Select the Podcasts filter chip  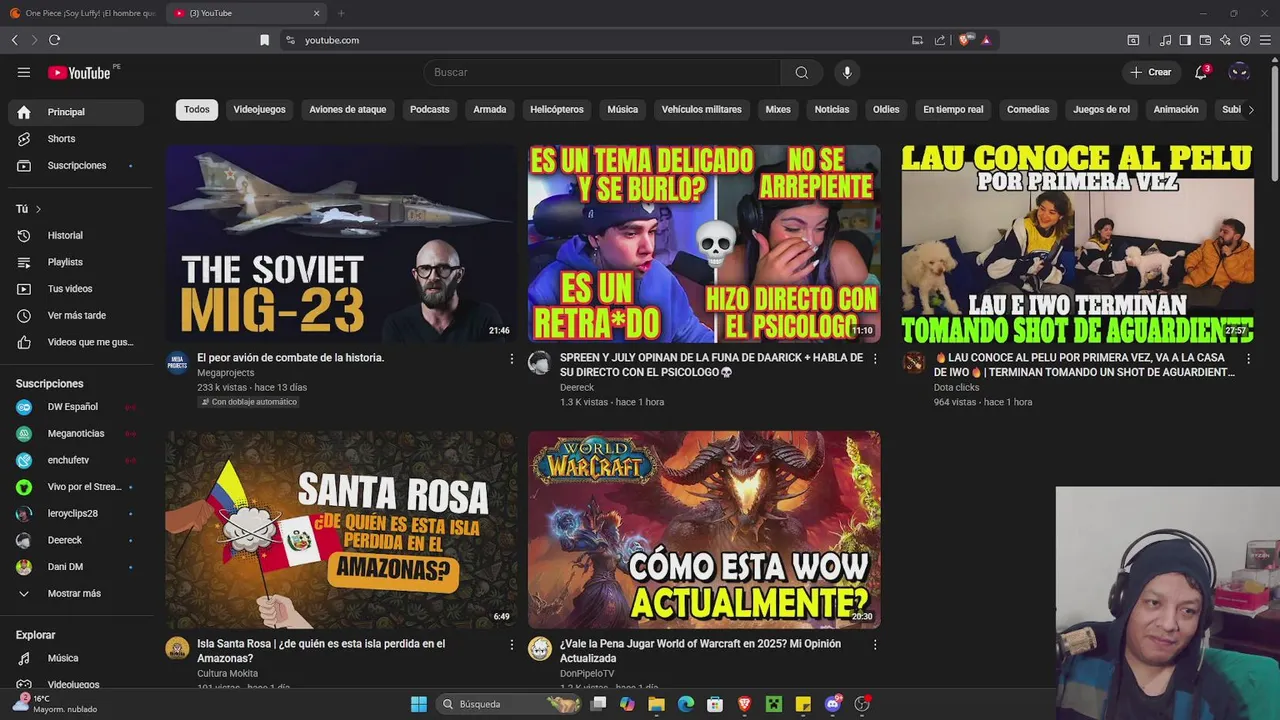429,109
